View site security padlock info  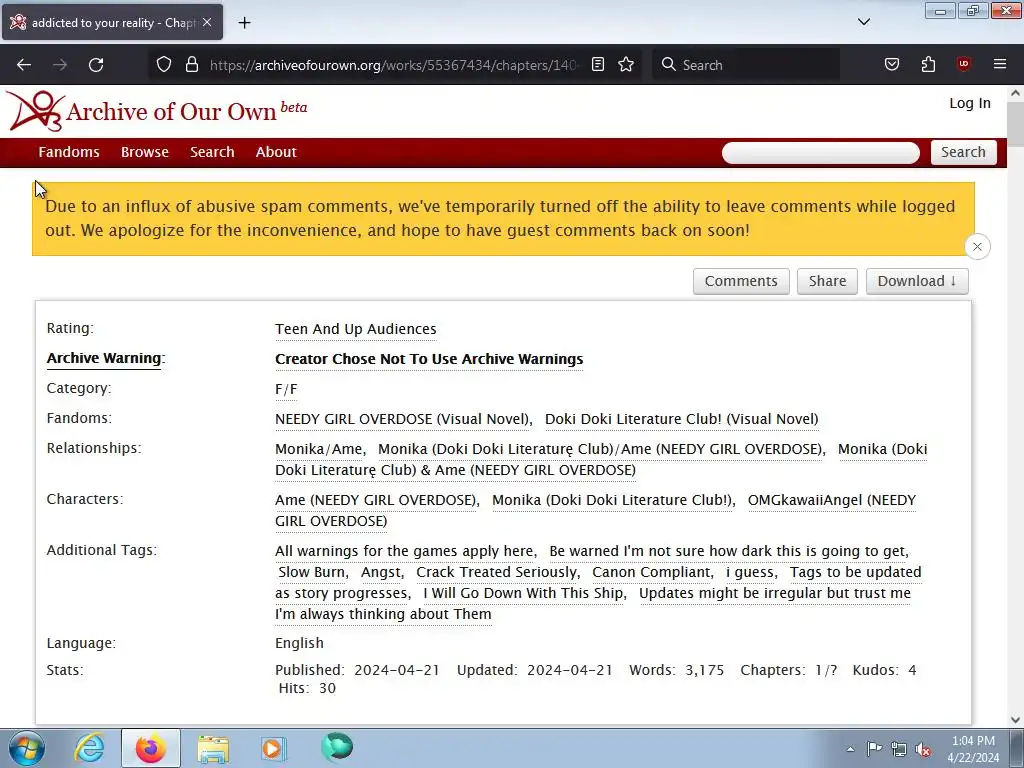[191, 65]
